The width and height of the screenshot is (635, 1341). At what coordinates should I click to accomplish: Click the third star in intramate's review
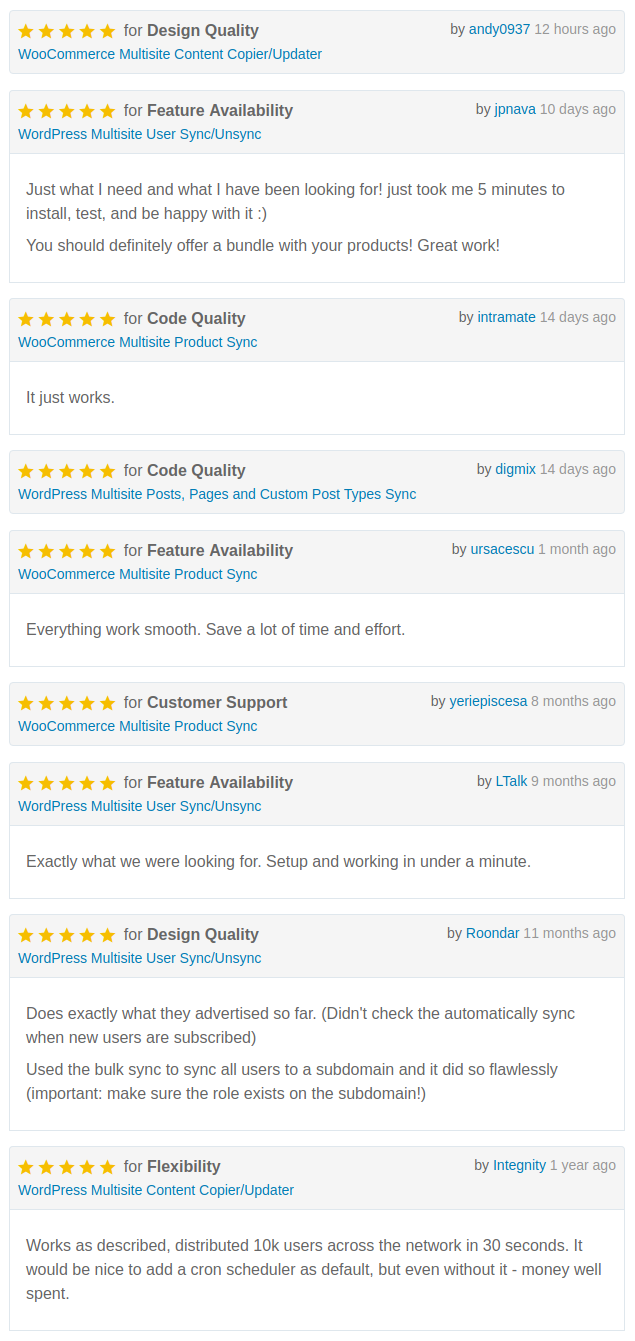pyautogui.click(x=67, y=319)
